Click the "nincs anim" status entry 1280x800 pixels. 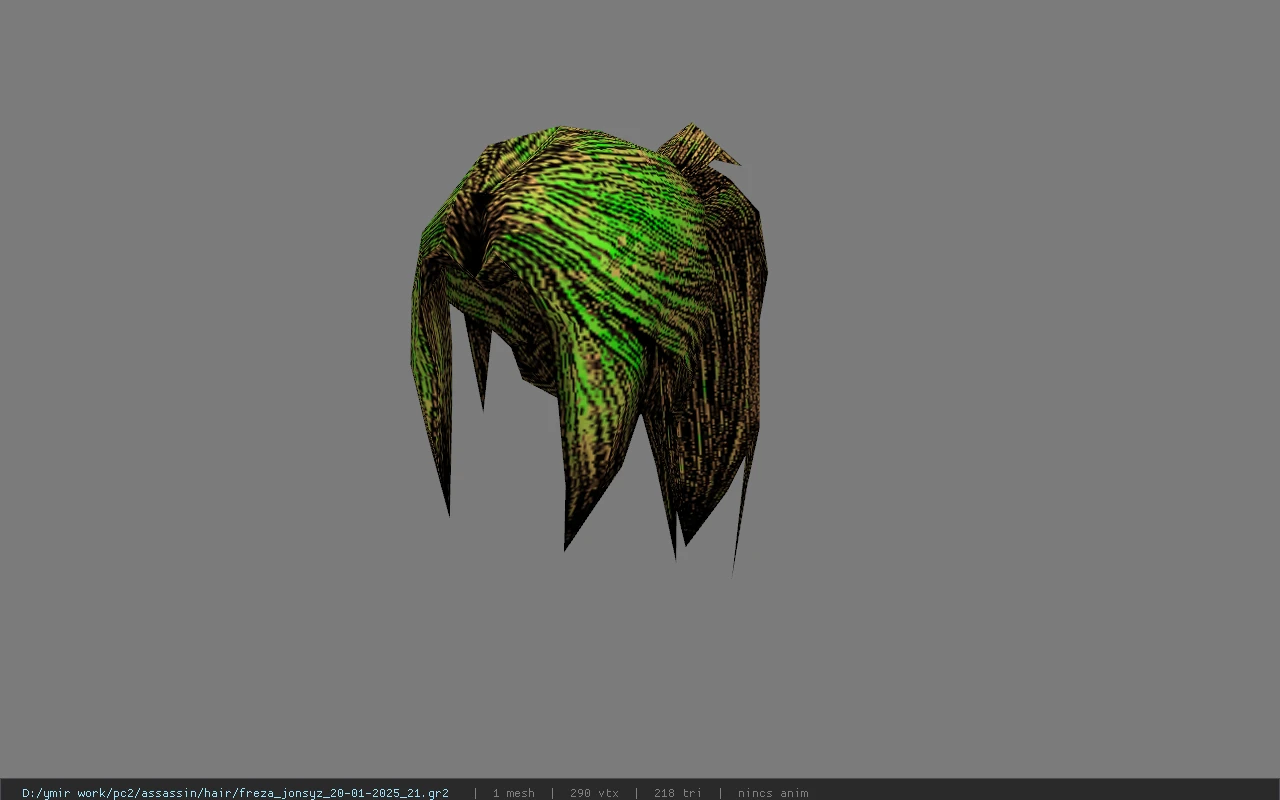pos(772,793)
